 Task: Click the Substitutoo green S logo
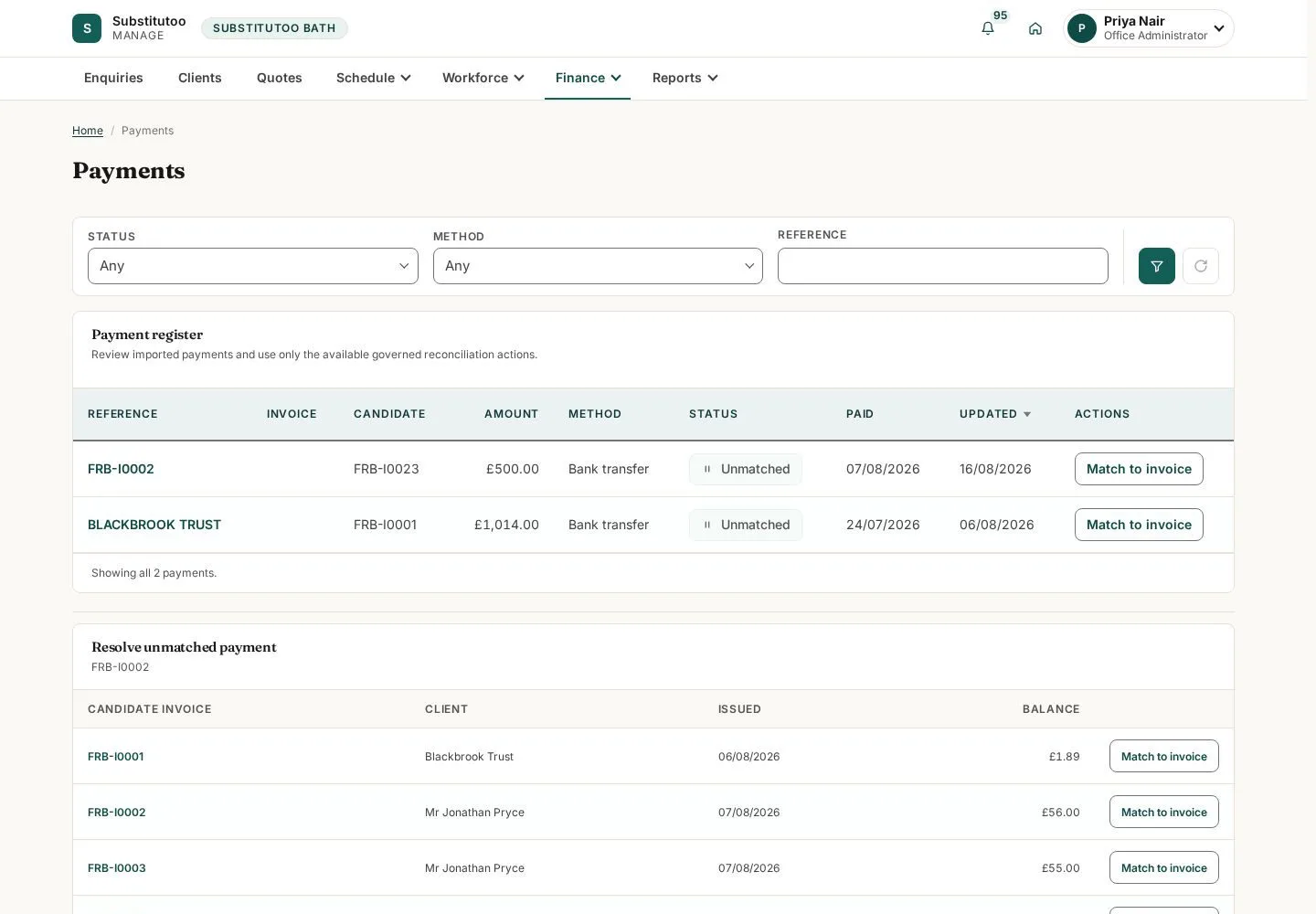point(87,28)
